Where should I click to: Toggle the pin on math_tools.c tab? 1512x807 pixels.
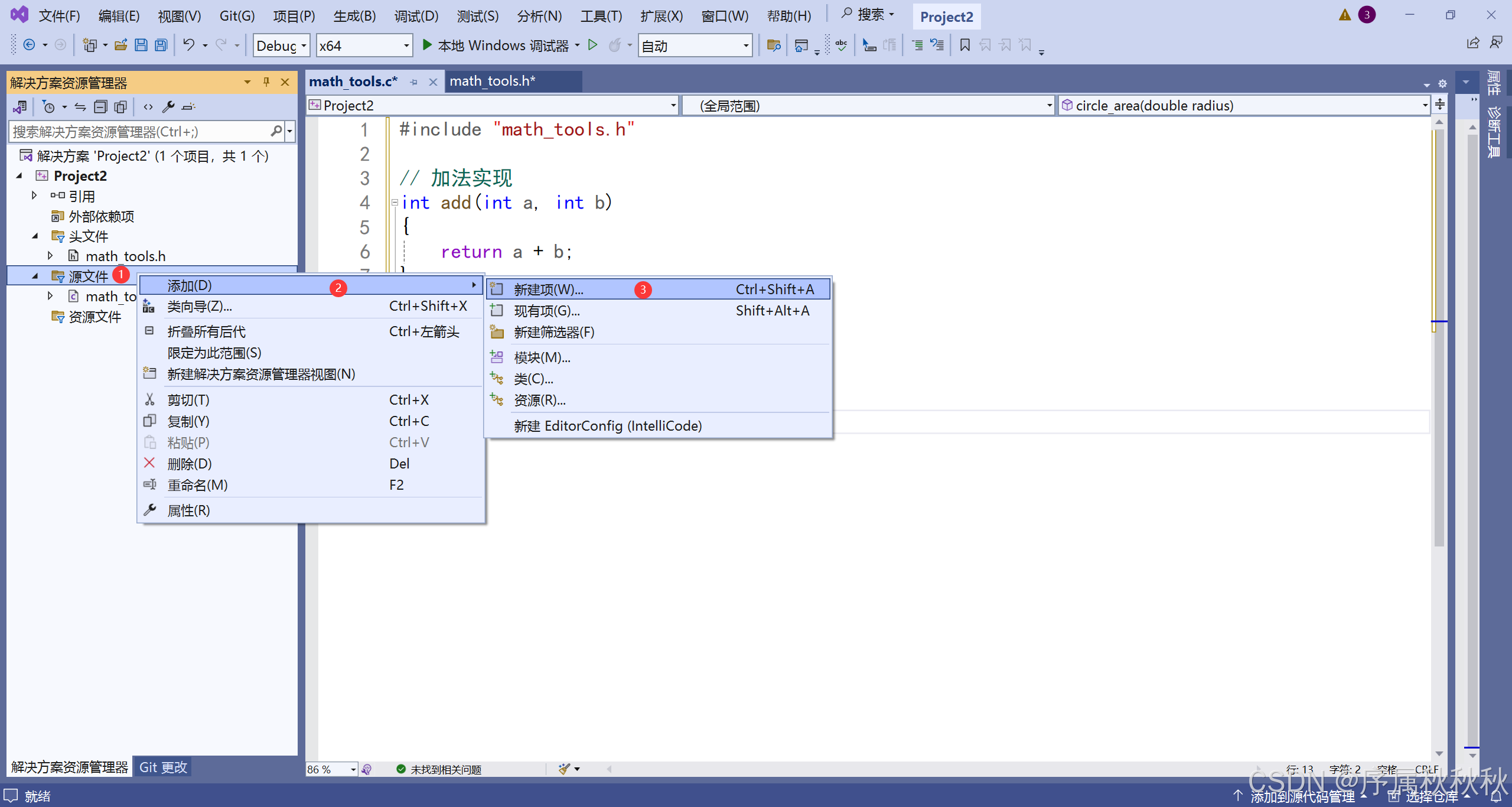[413, 82]
